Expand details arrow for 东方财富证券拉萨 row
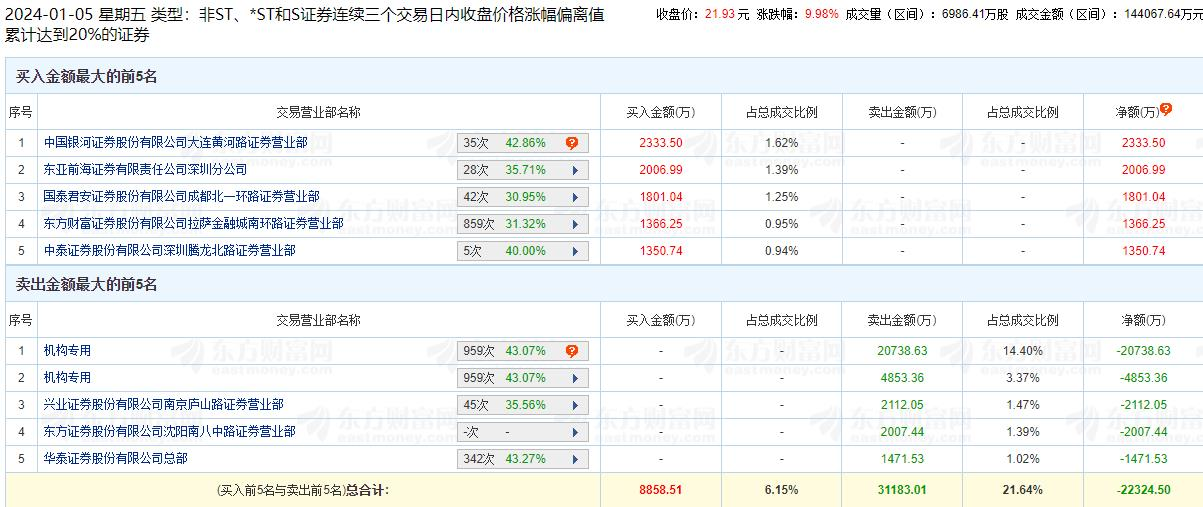Screen dimensions: 1203x507 tap(575, 224)
